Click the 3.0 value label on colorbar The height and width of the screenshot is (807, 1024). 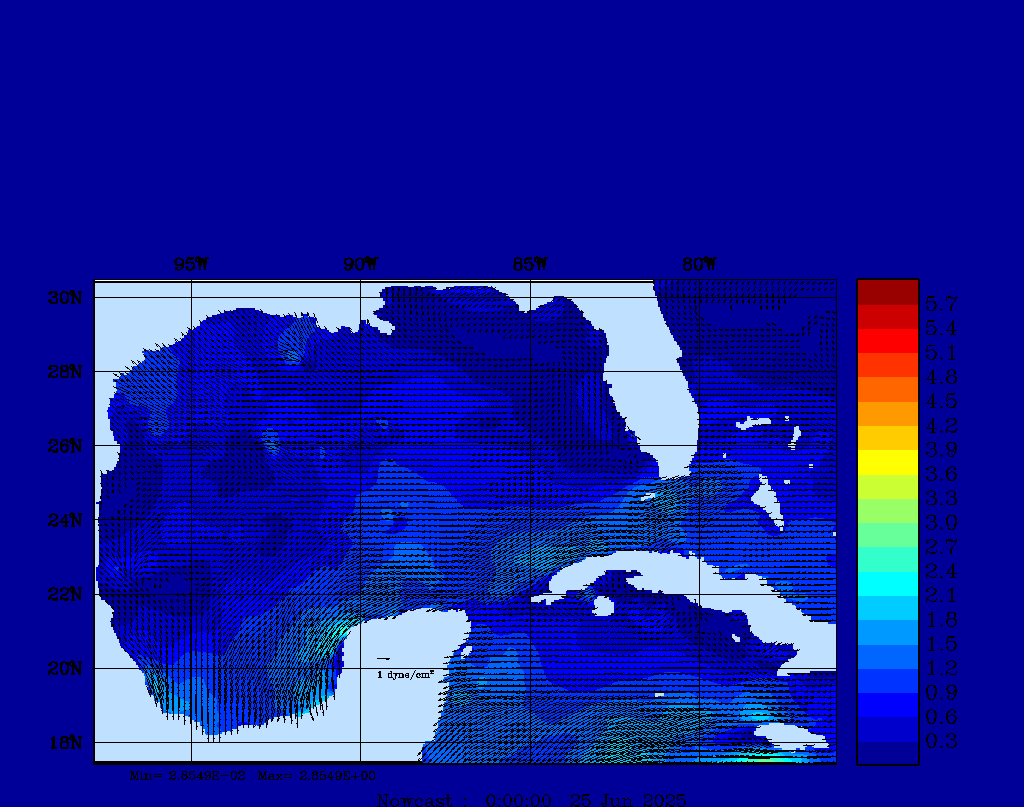pyautogui.click(x=940, y=523)
